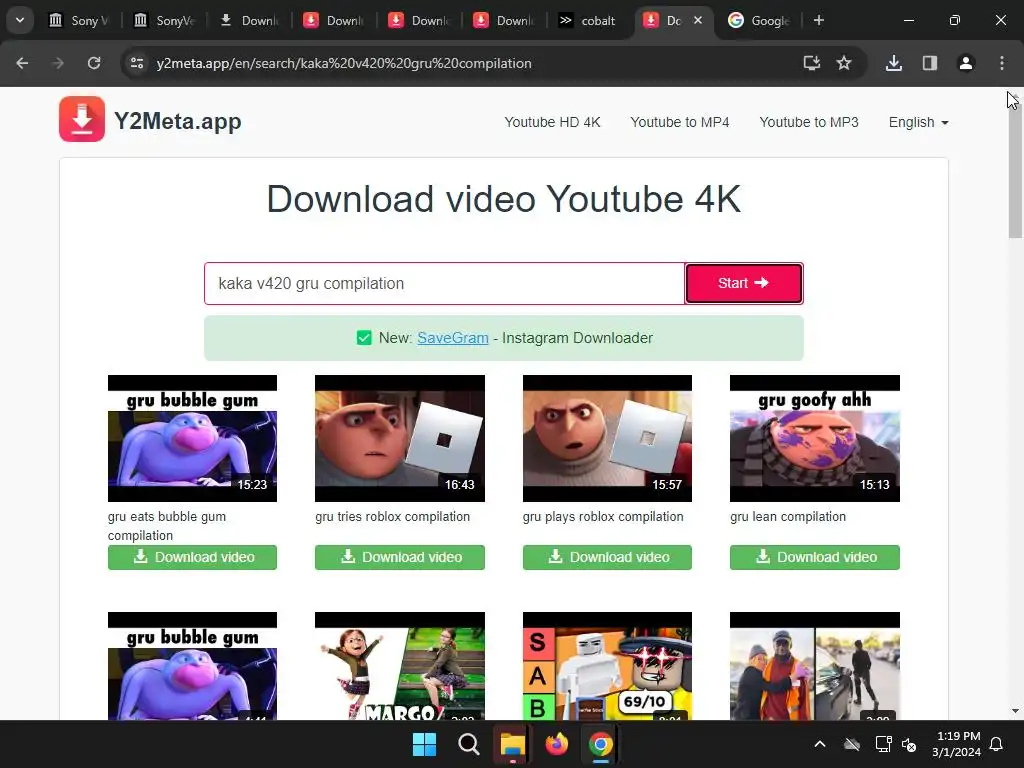Viewport: 1024px width, 768px height.
Task: Open a new tab with the plus icon
Action: tap(819, 20)
